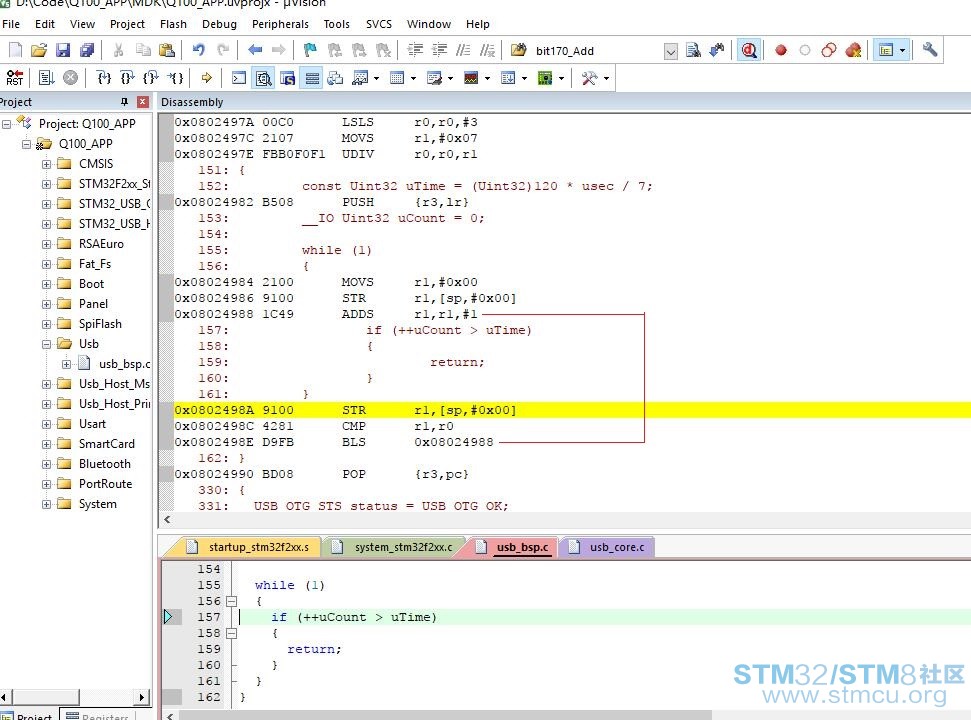Open the Toolbox tools dropdown arrow
Image resolution: width=971 pixels, height=720 pixels.
[606, 79]
